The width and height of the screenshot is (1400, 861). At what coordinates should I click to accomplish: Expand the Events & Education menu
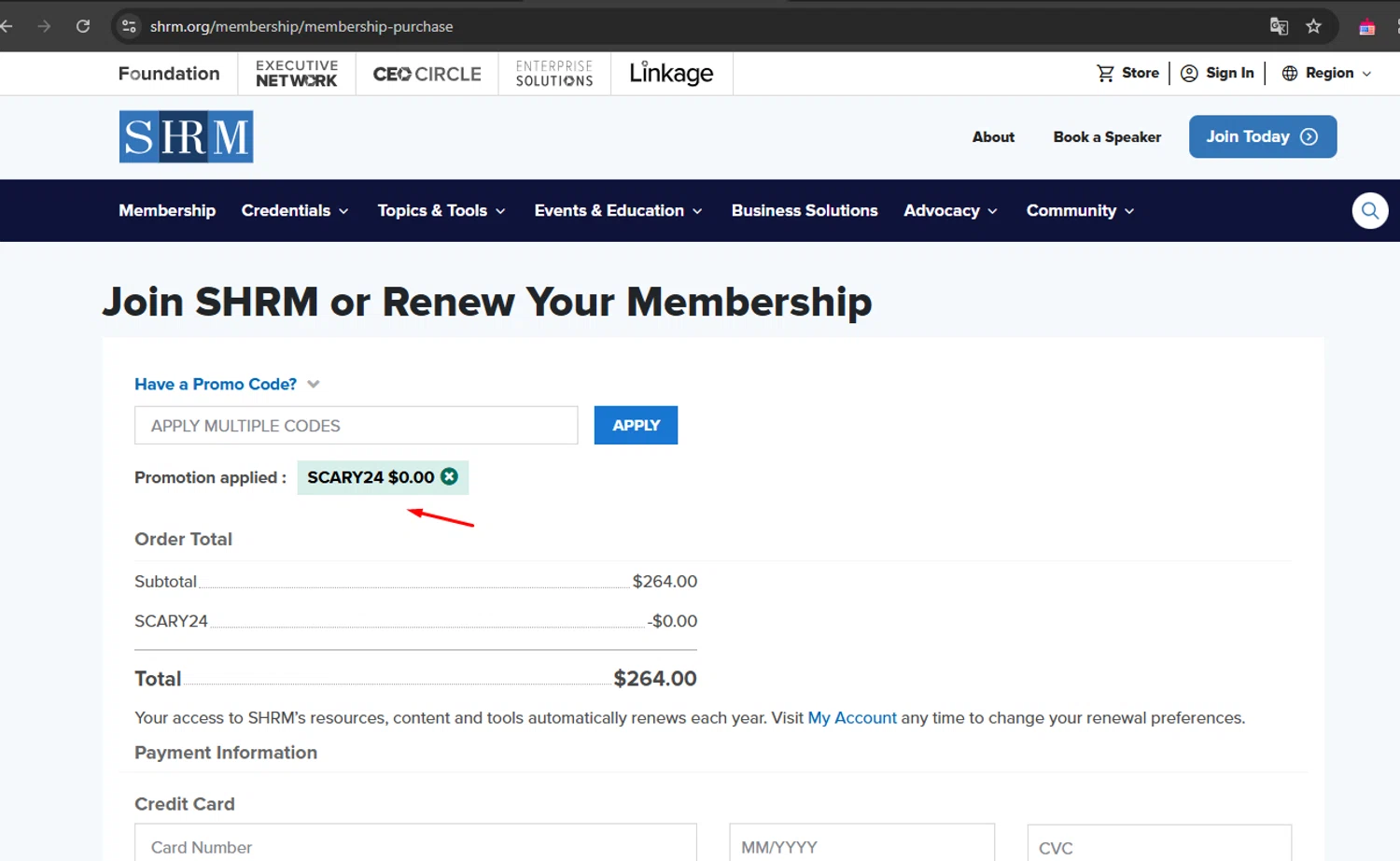coord(618,210)
